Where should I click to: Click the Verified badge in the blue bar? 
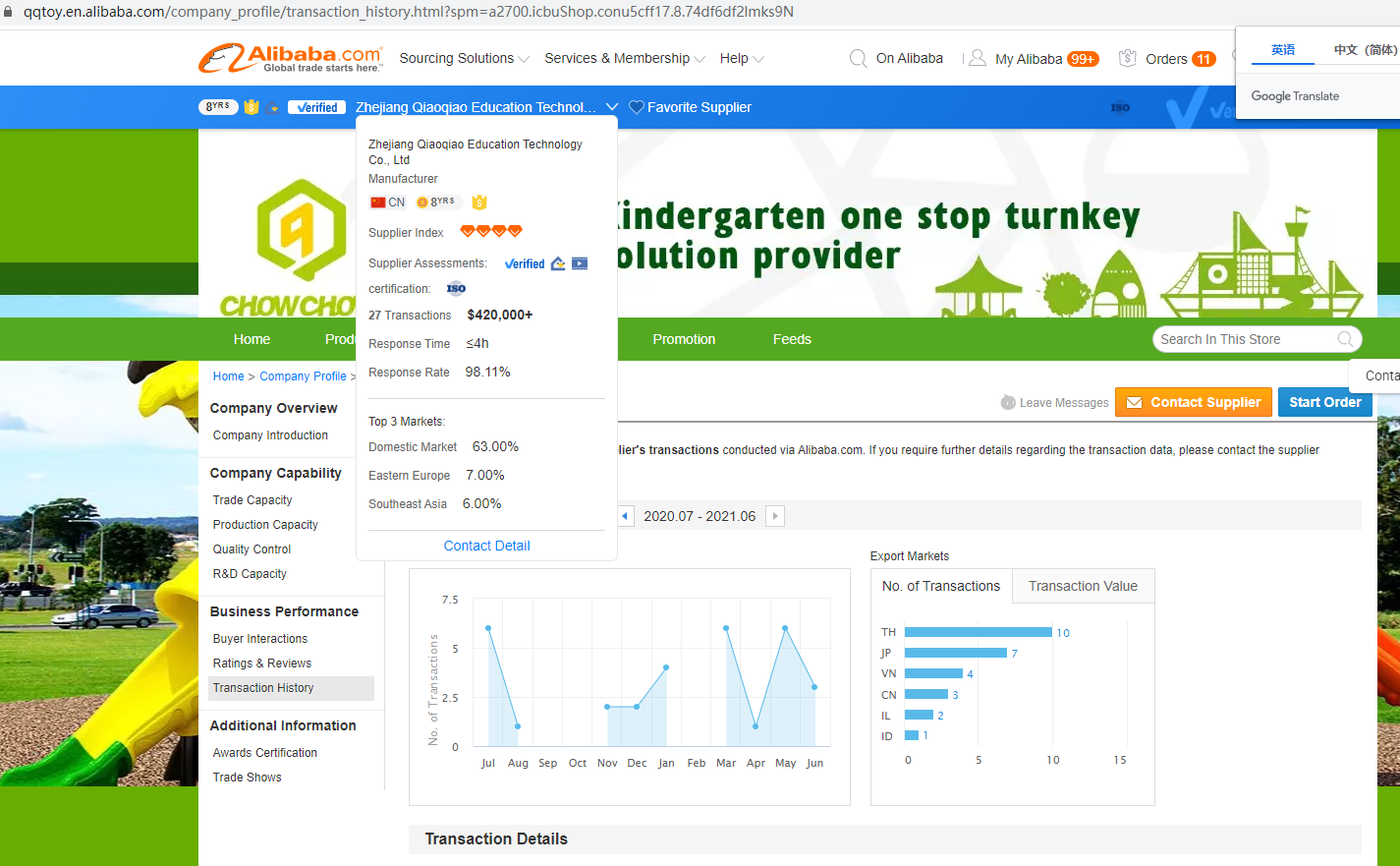[x=316, y=107]
